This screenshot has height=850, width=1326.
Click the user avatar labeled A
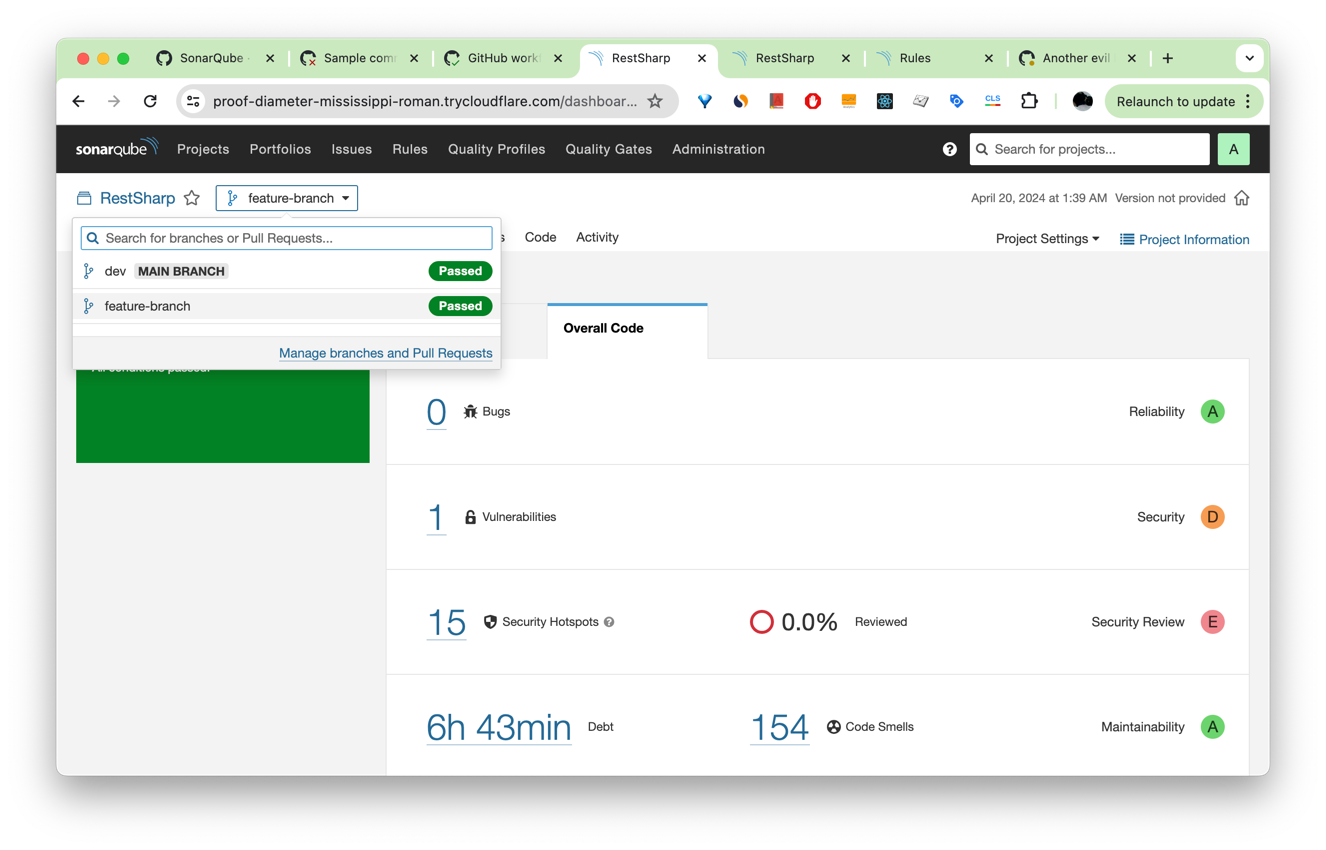[1233, 148]
